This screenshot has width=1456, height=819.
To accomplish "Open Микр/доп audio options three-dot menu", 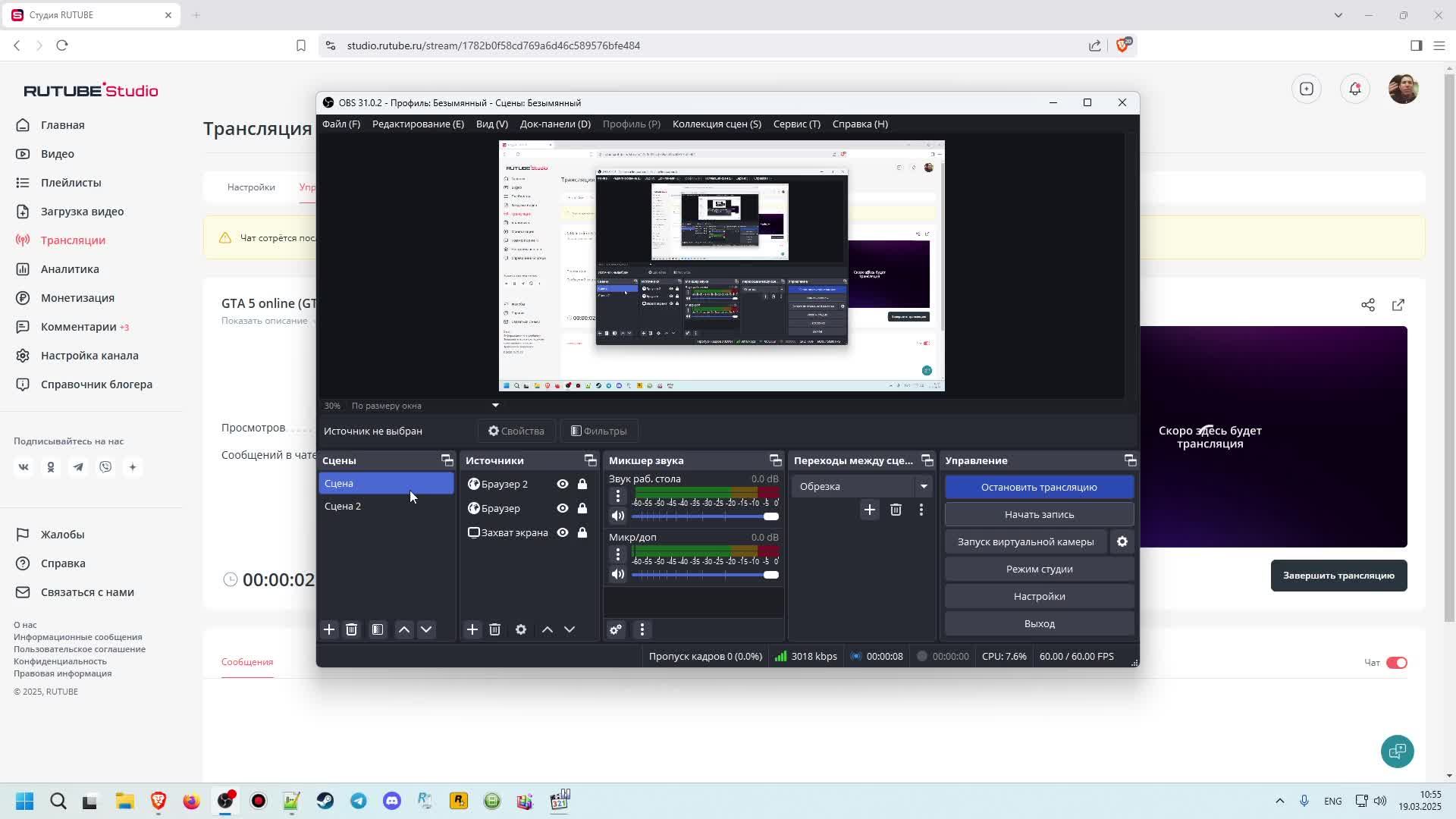I will 618,554.
